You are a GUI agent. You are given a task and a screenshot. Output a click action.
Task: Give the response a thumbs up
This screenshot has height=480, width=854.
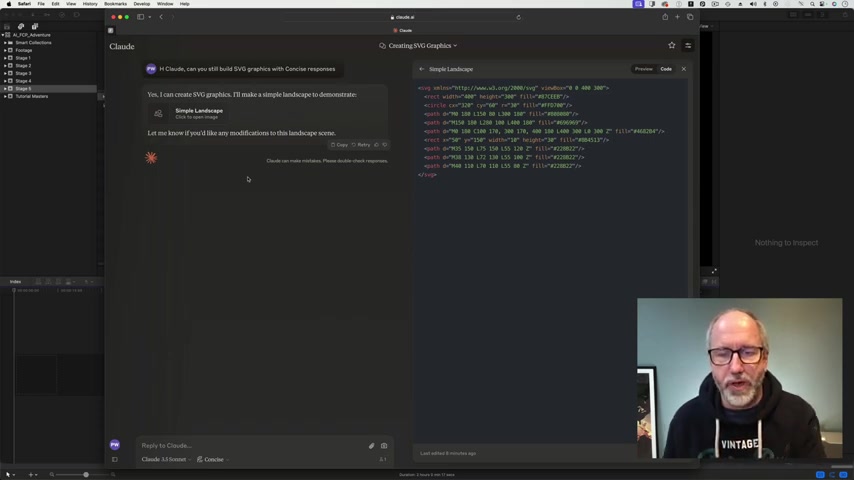(x=376, y=145)
